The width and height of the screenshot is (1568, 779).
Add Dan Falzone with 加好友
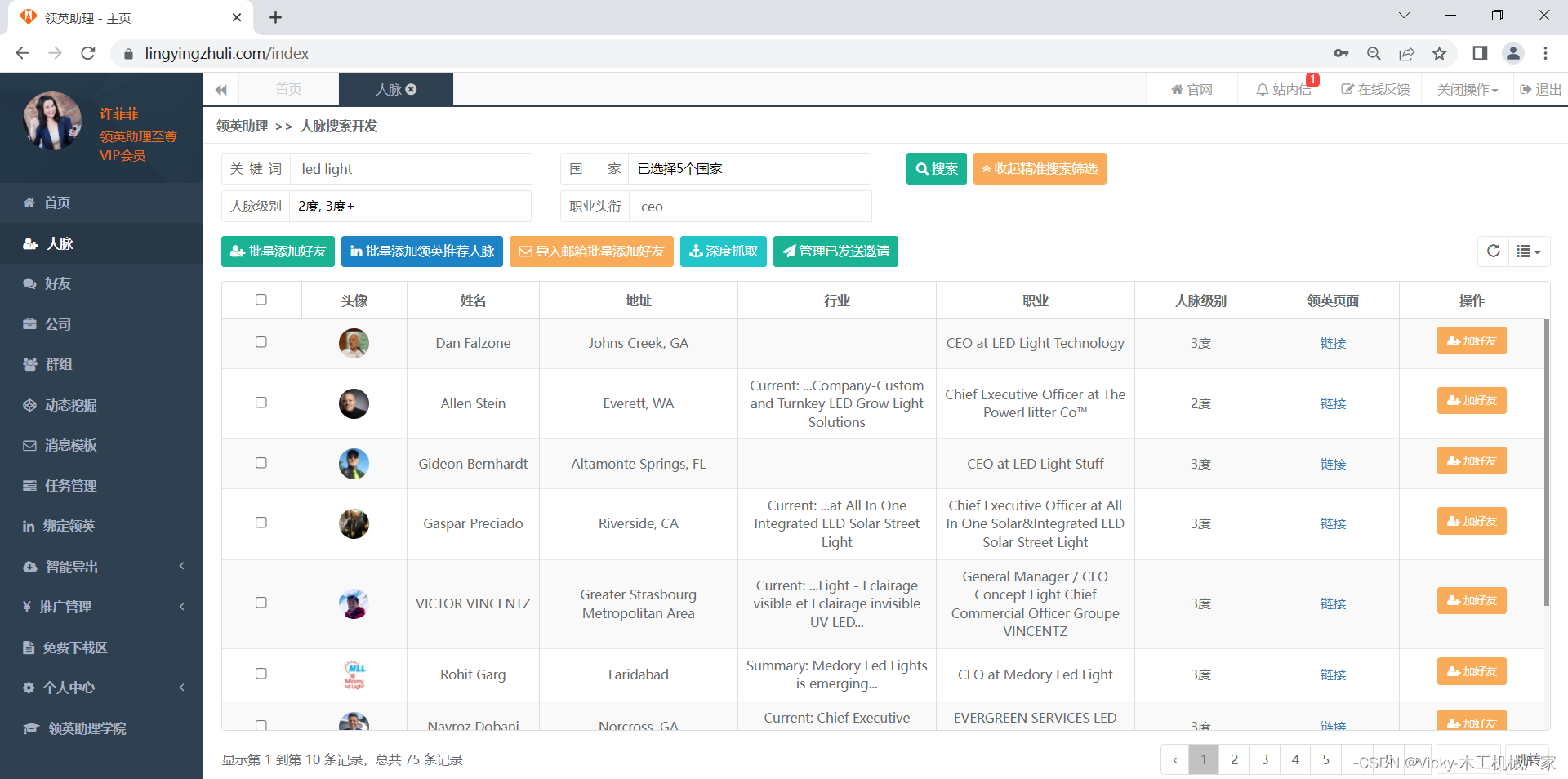[1472, 341]
